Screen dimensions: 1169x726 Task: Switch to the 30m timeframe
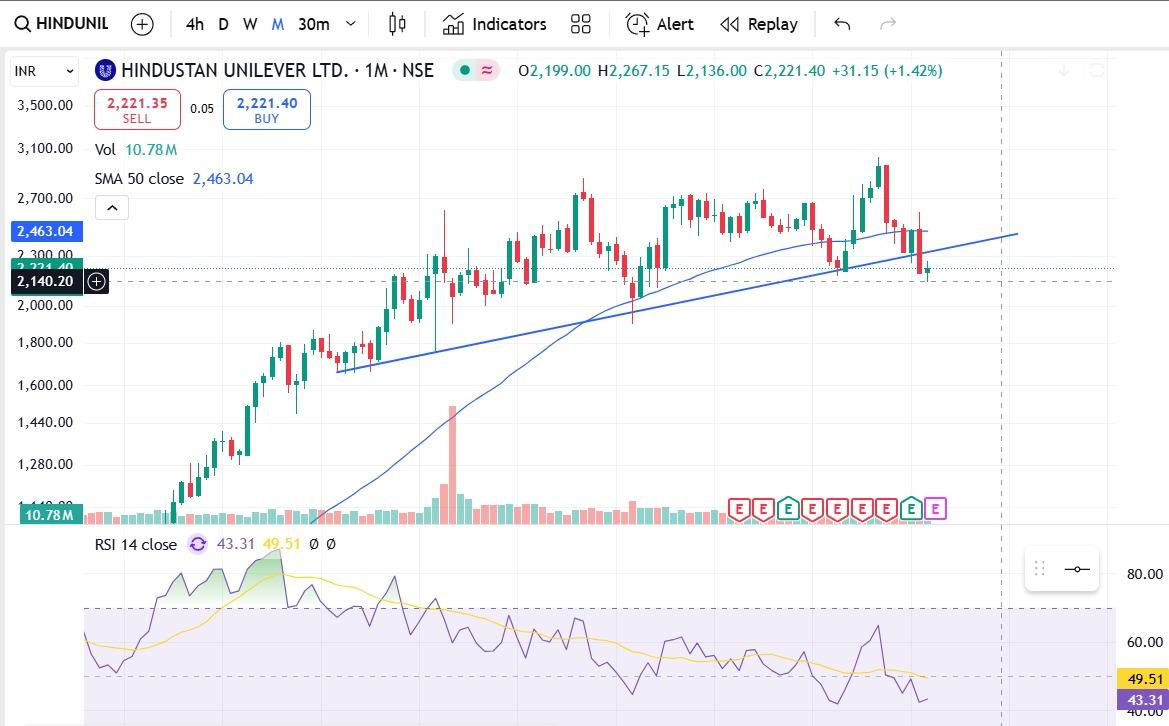pos(314,24)
